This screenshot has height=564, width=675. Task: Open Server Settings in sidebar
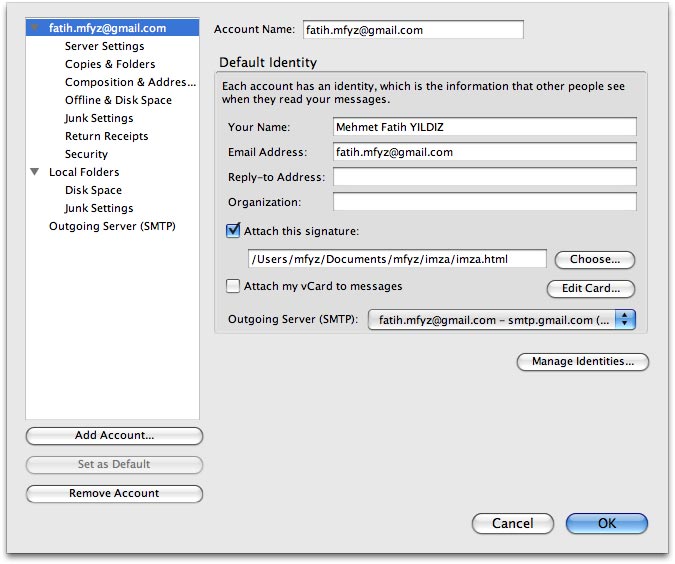point(104,46)
